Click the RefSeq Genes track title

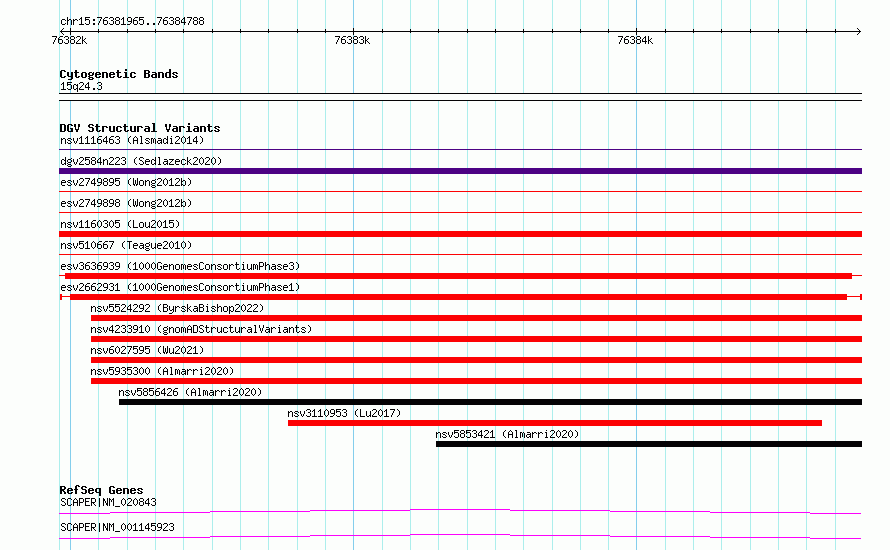(x=101, y=490)
